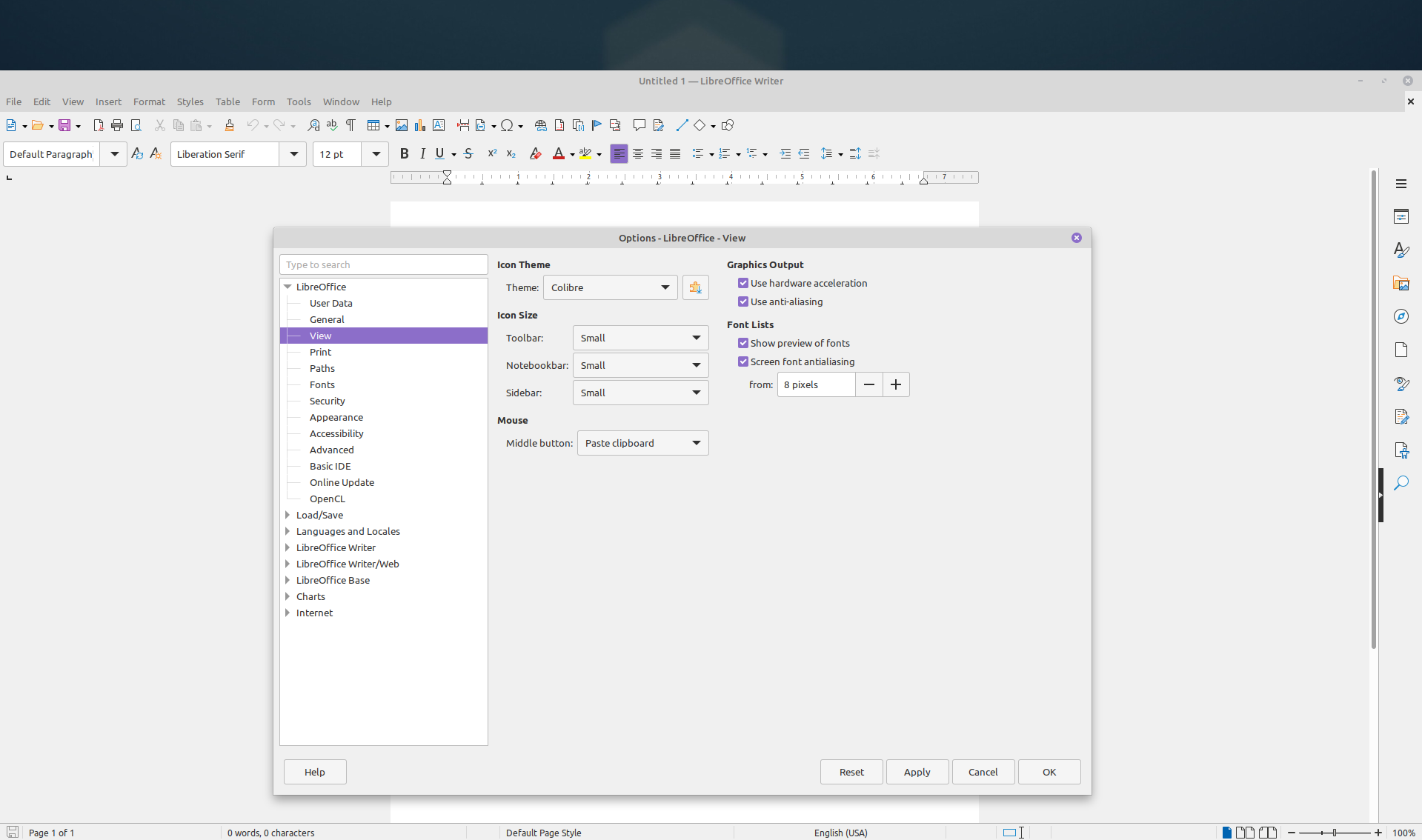Expand the Load/Save tree node

click(288, 515)
